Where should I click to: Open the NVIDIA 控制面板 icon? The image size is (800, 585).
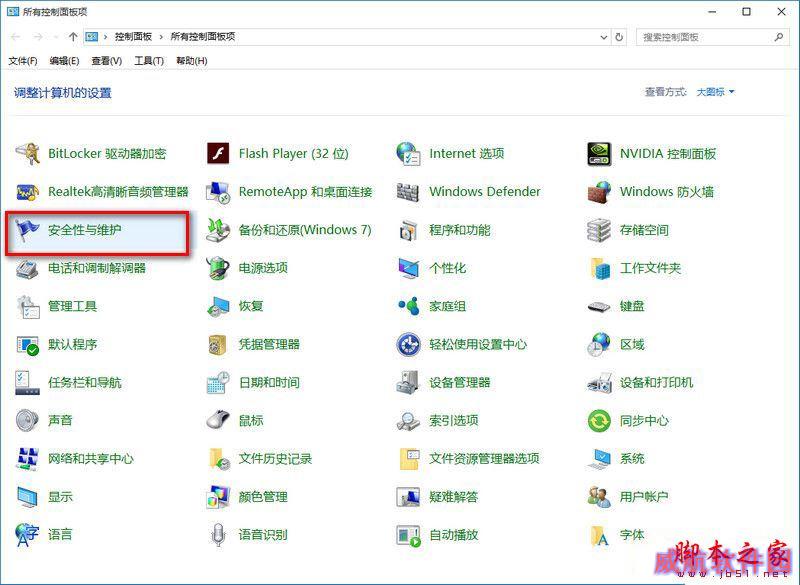(599, 154)
